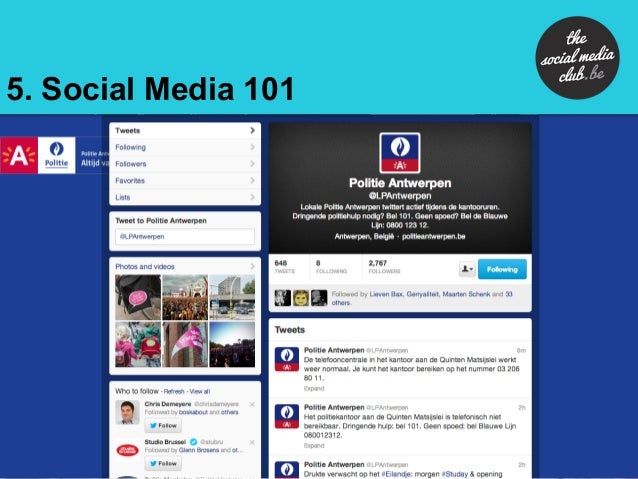Open the politieantwerpen.be website link
The width and height of the screenshot is (638, 479).
433,236
